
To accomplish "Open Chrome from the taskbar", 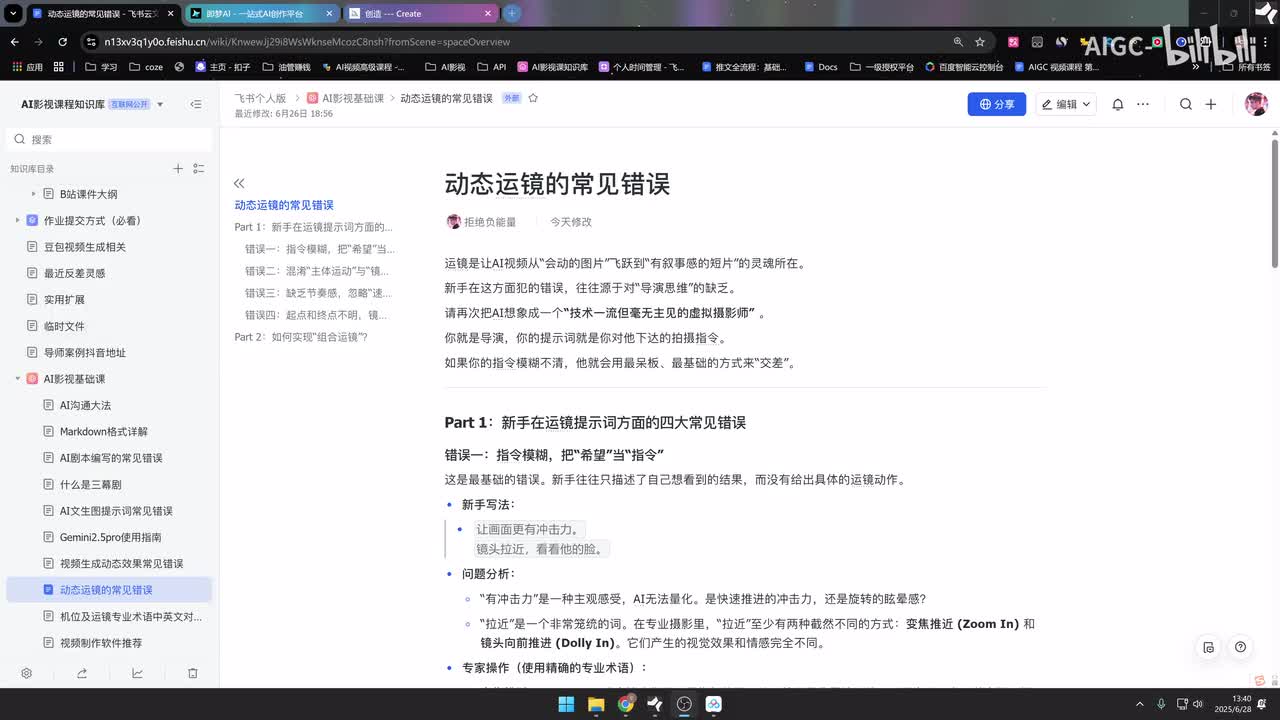I will point(625,704).
